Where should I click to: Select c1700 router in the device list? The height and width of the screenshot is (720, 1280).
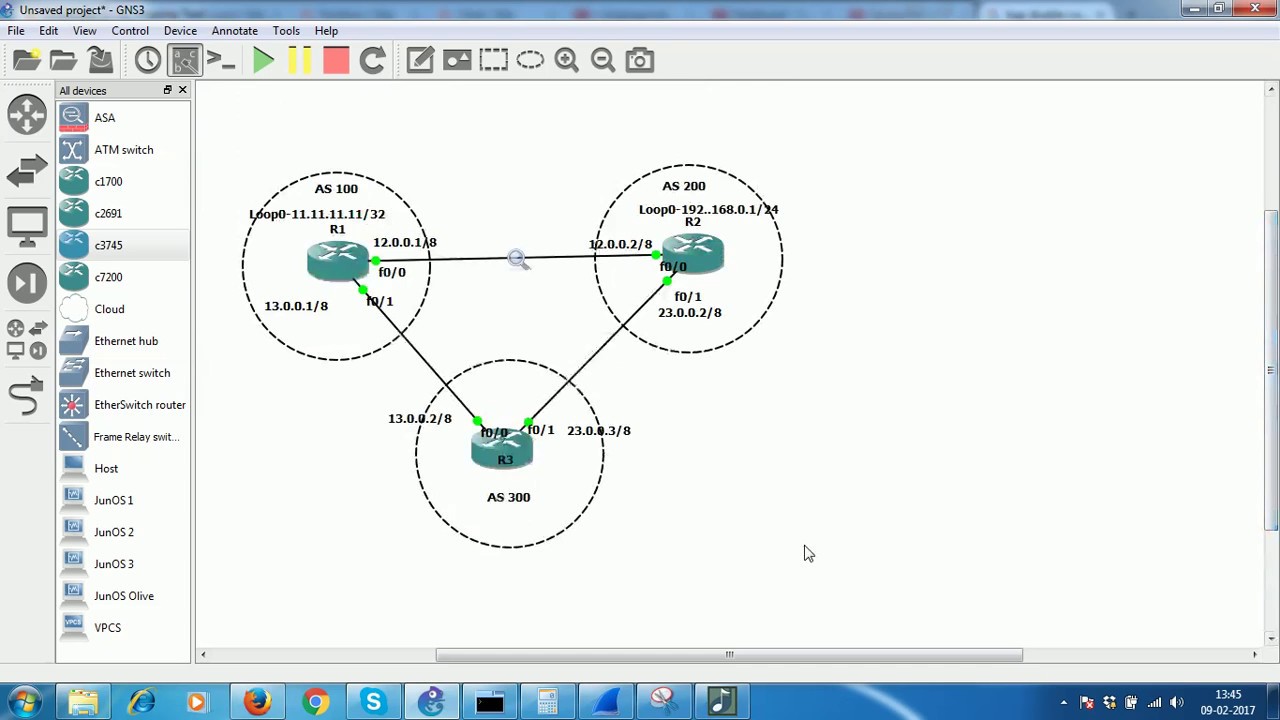[x=123, y=182]
